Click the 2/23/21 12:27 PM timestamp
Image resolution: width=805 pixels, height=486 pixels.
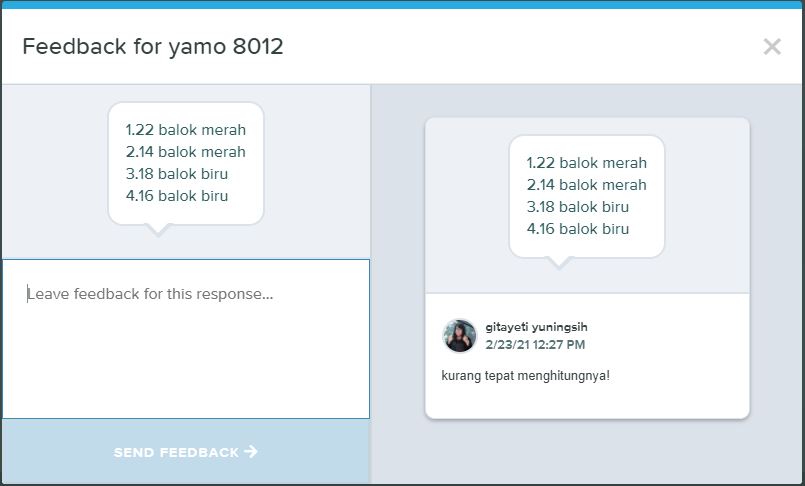pos(535,344)
